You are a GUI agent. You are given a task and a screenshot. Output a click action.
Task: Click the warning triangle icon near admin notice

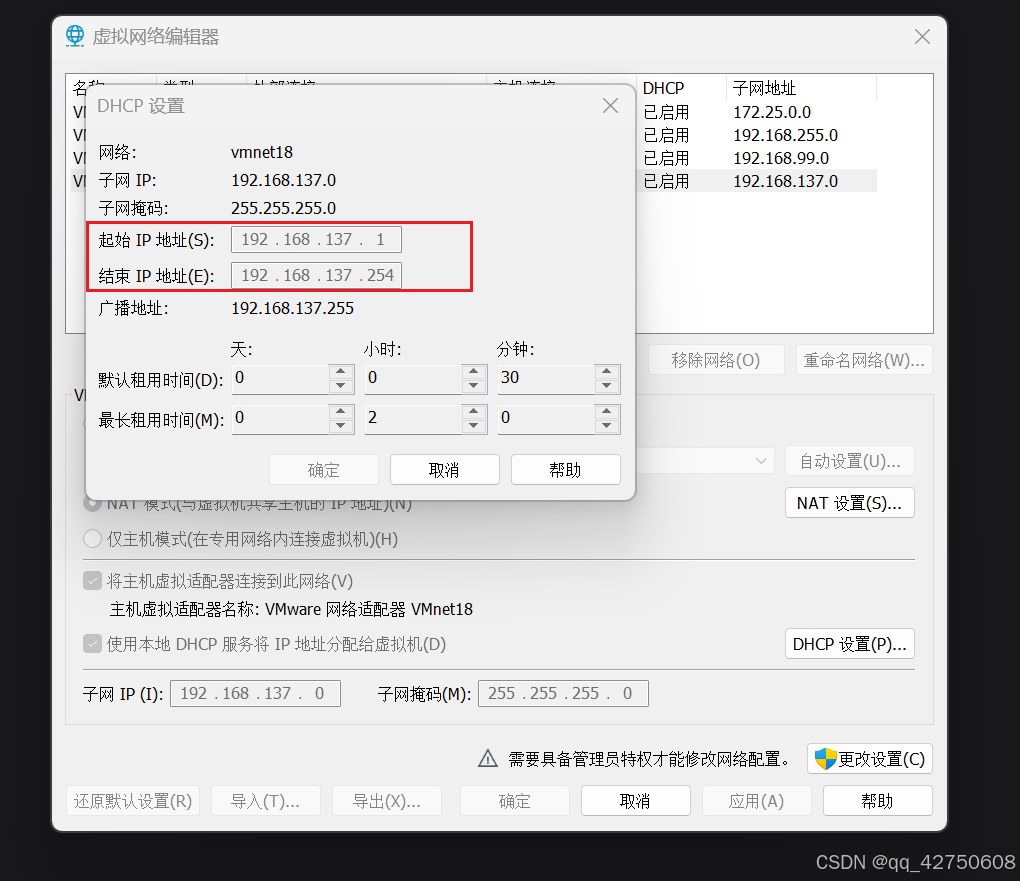click(x=487, y=759)
